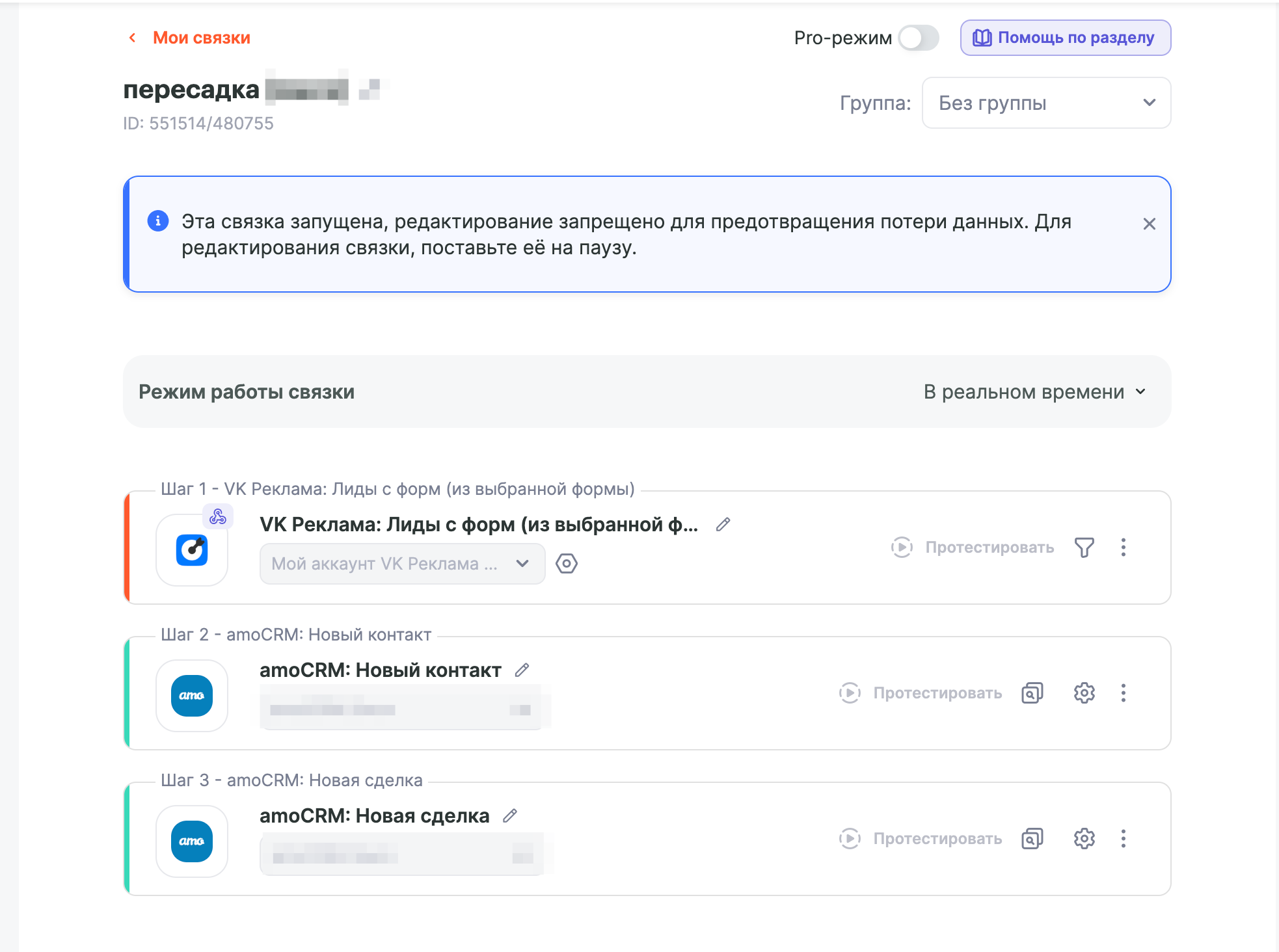The height and width of the screenshot is (952, 1279).
Task: Click the Шаг 2 - amoCRM: Новый контакт legend
Action: click(x=296, y=635)
